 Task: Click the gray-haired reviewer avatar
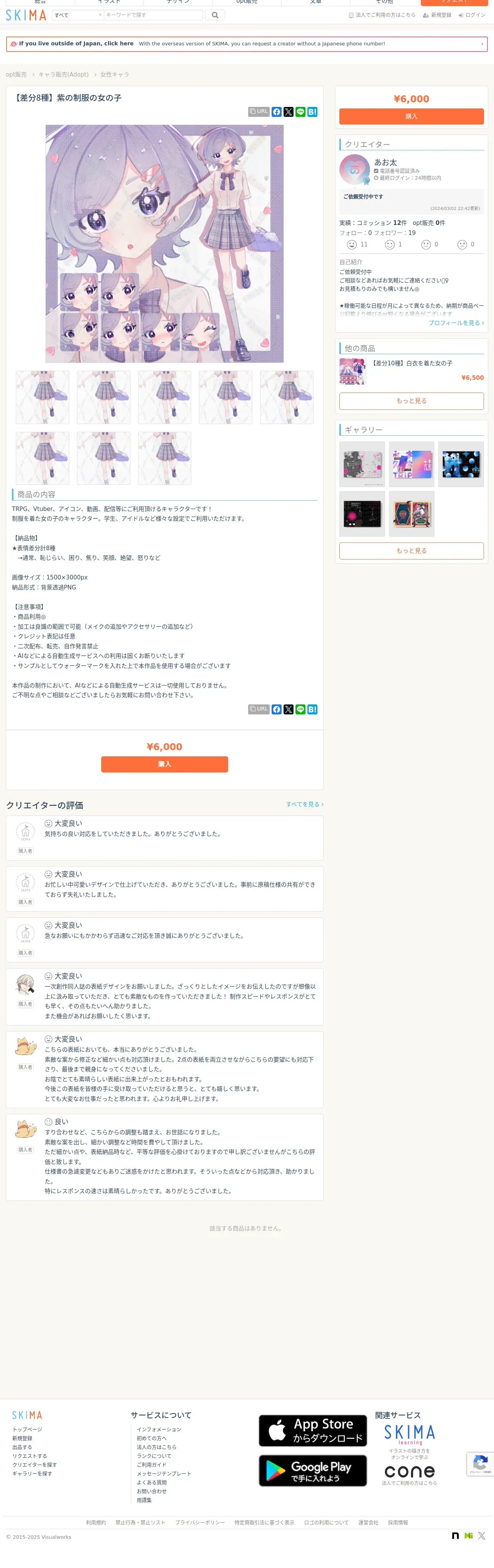(25, 984)
